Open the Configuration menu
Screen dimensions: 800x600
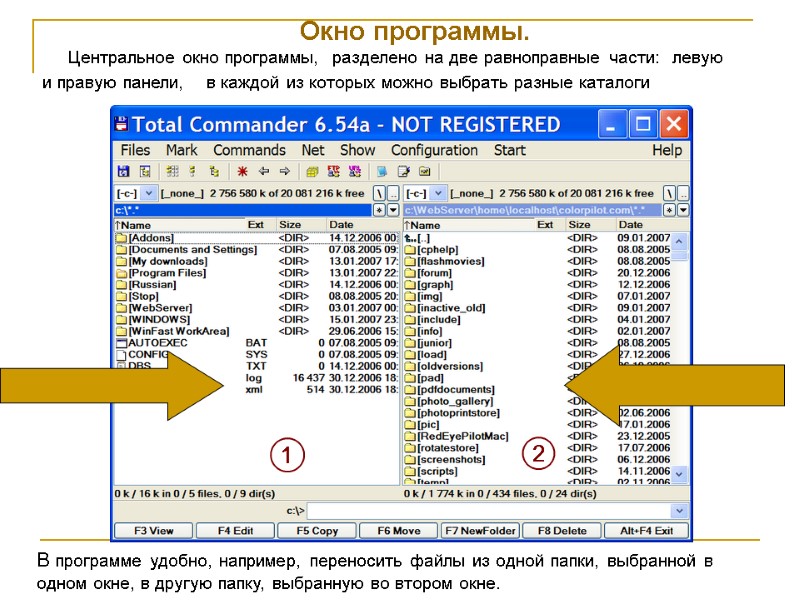pyautogui.click(x=434, y=150)
